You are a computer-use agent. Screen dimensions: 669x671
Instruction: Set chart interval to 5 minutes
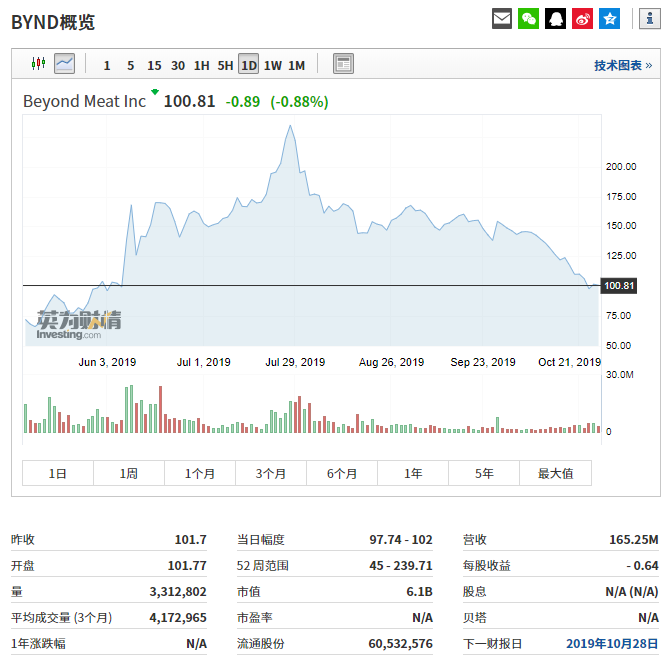[x=131, y=65]
